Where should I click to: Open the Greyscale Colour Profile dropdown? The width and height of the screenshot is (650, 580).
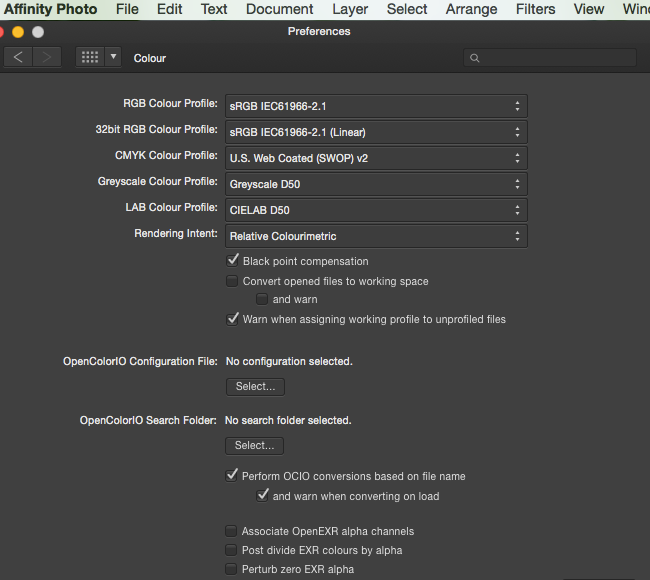tap(376, 184)
